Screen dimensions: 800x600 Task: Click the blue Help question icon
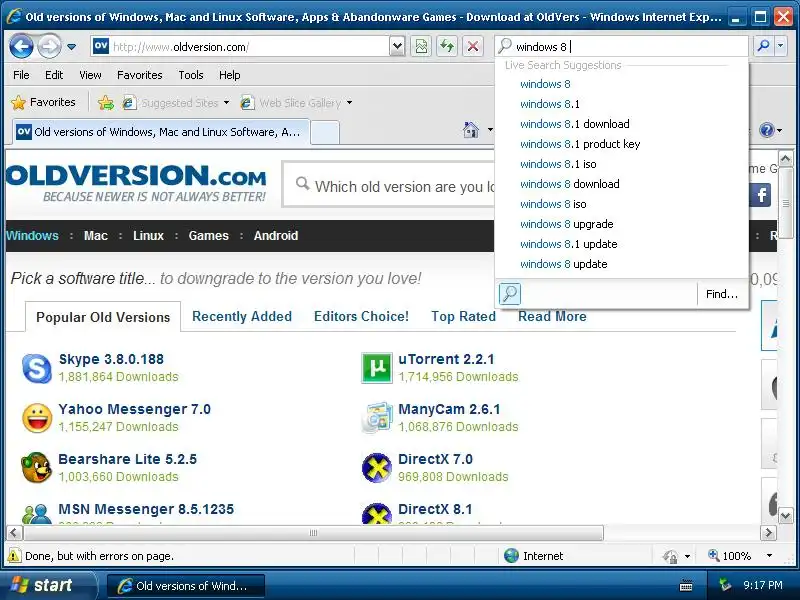coord(766,130)
